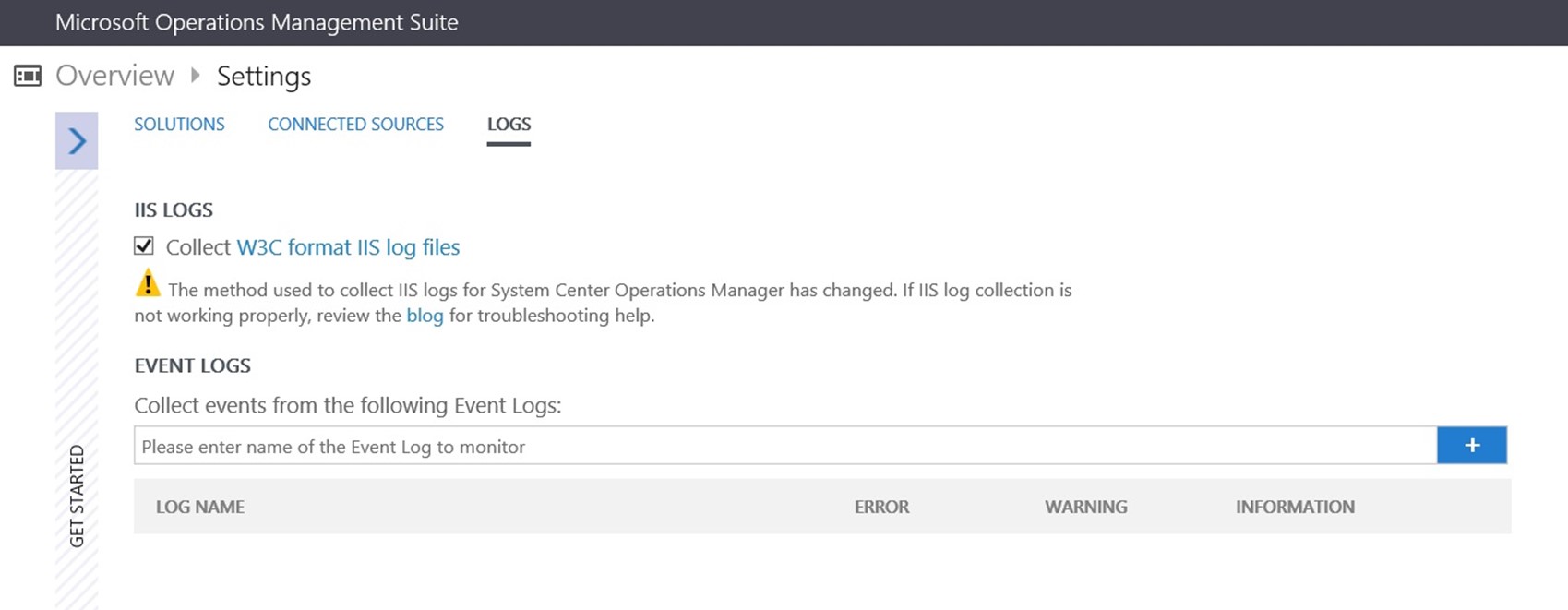1568x610 pixels.
Task: Click the INFORMATION column header
Action: click(1295, 507)
